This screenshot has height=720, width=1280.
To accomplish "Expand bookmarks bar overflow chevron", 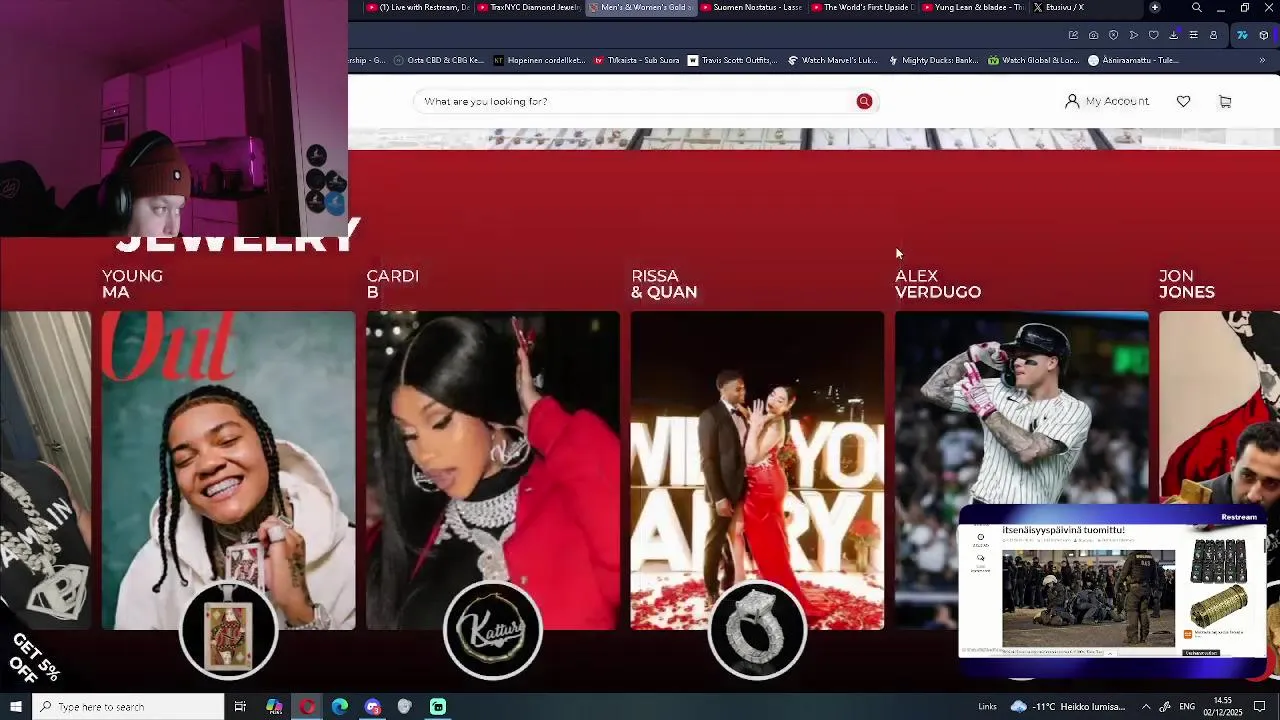I will pos(1261,60).
